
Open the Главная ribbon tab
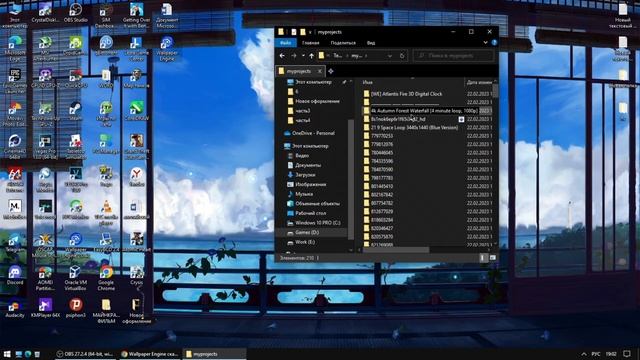click(311, 43)
